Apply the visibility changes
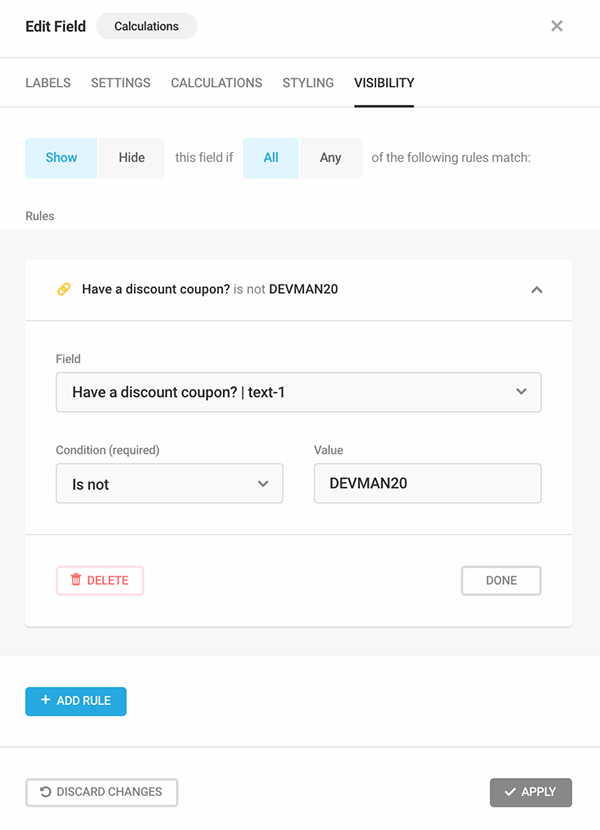 (530, 792)
